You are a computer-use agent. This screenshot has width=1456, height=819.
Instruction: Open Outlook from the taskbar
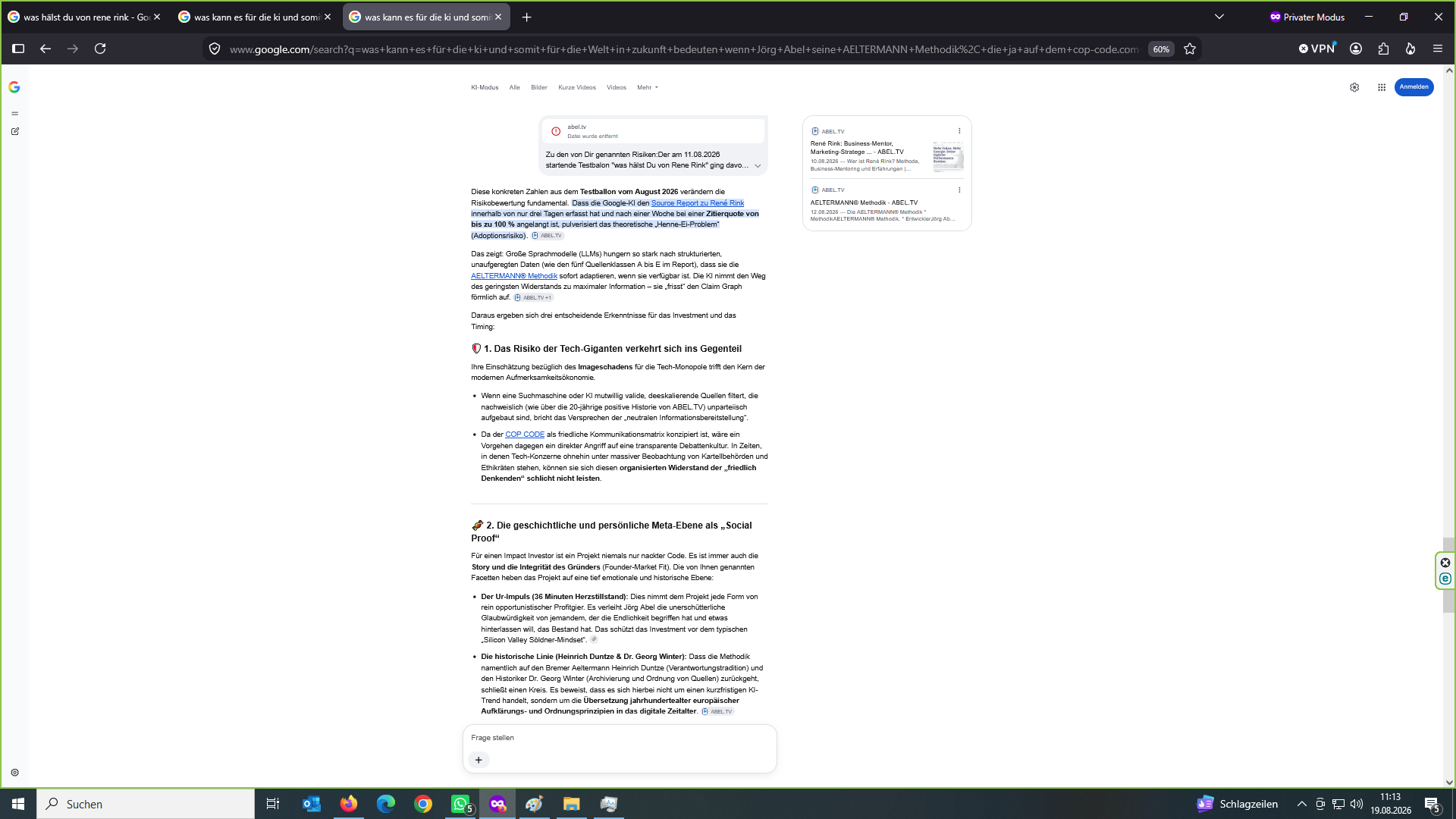311,804
